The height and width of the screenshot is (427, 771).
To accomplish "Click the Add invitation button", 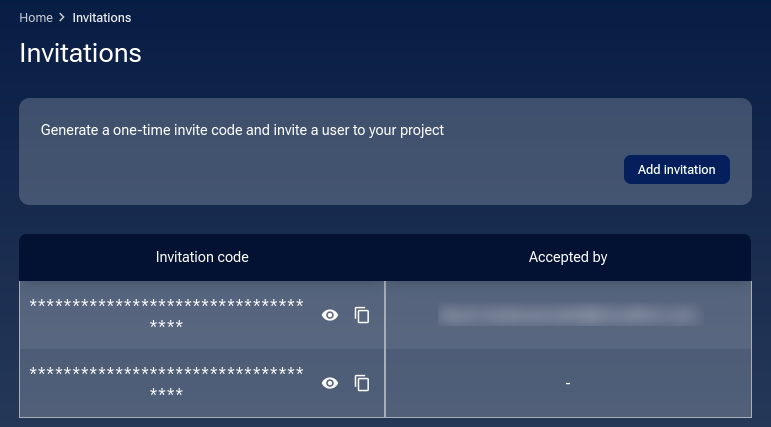I will click(677, 170).
